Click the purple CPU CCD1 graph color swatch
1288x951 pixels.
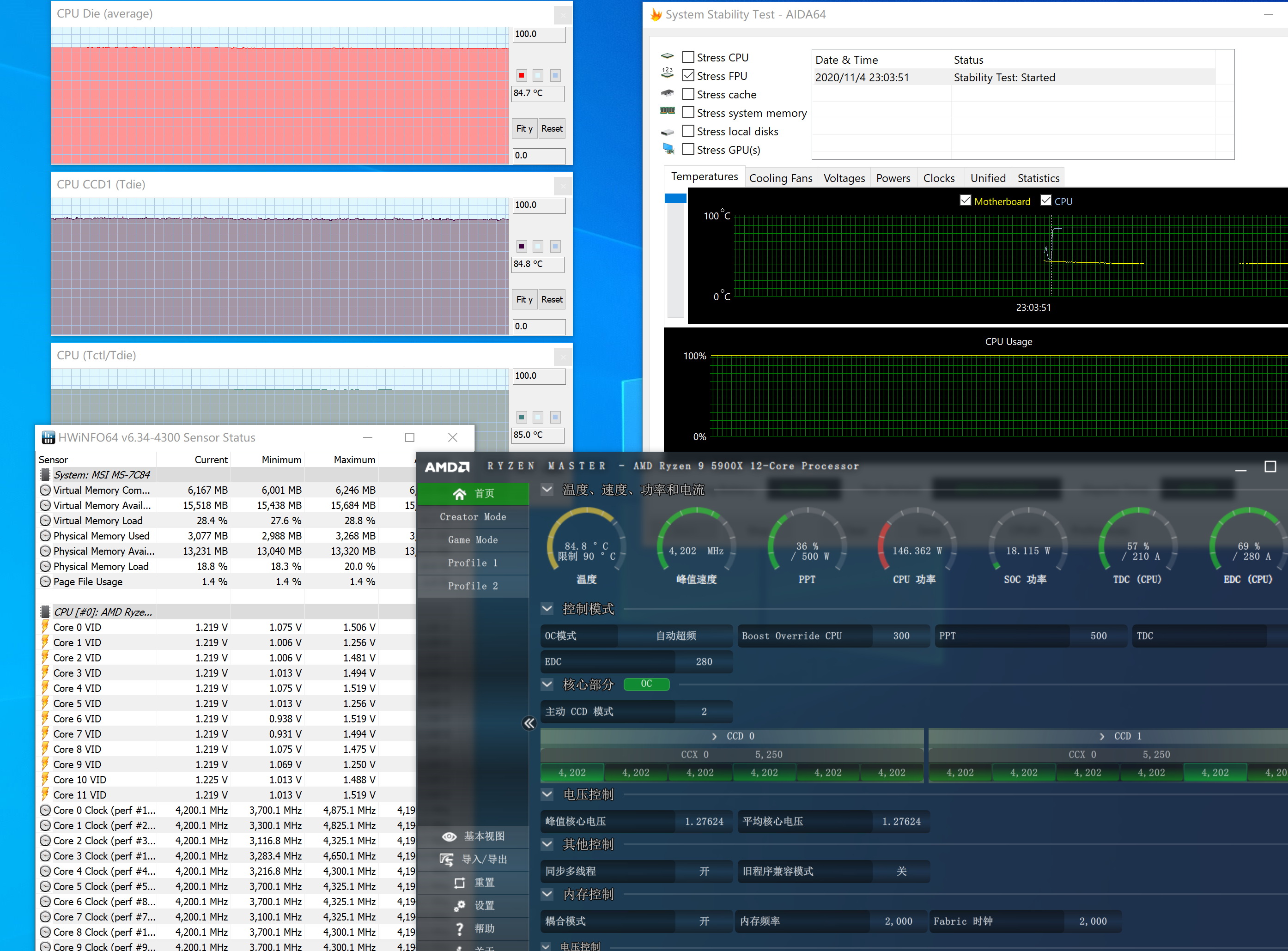(x=521, y=246)
